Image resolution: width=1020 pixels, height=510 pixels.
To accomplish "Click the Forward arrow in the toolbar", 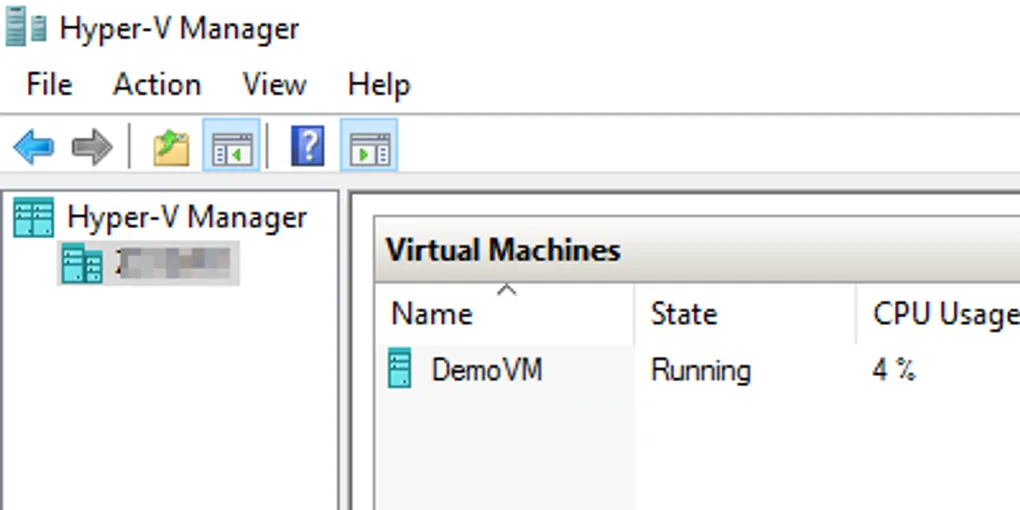I will point(92,148).
